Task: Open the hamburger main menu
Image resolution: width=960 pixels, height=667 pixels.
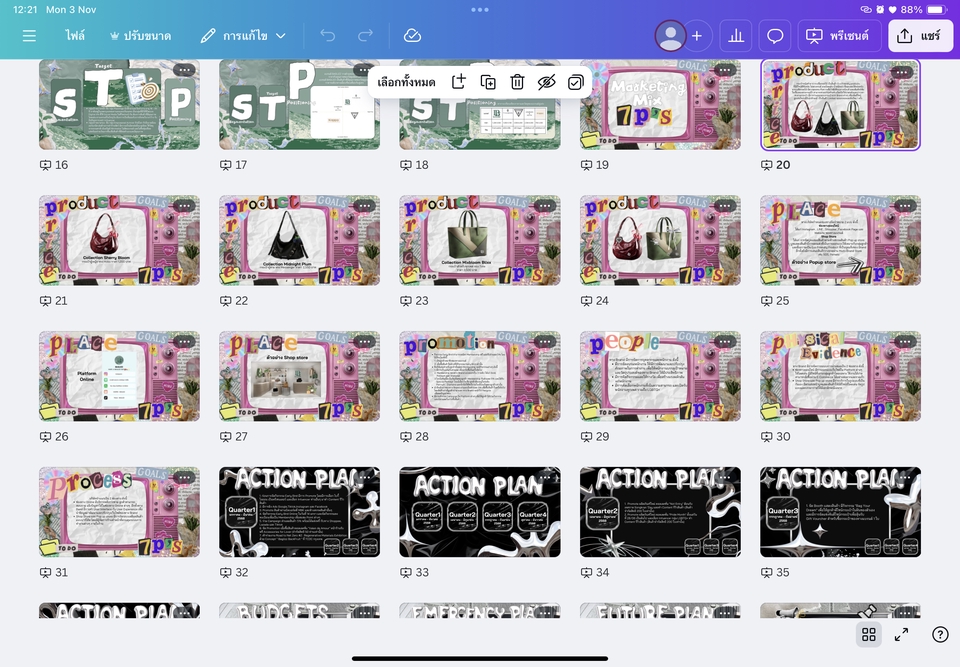Action: point(29,36)
